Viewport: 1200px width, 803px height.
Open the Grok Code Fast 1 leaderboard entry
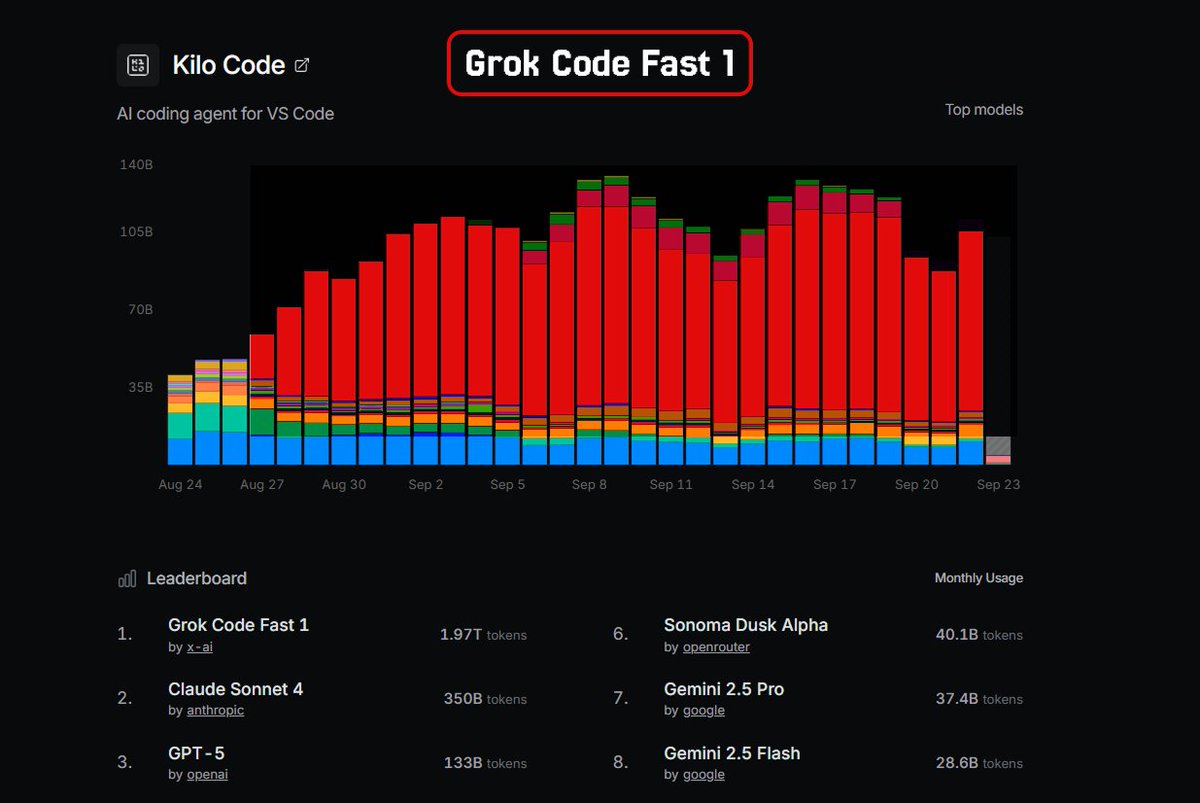point(238,625)
